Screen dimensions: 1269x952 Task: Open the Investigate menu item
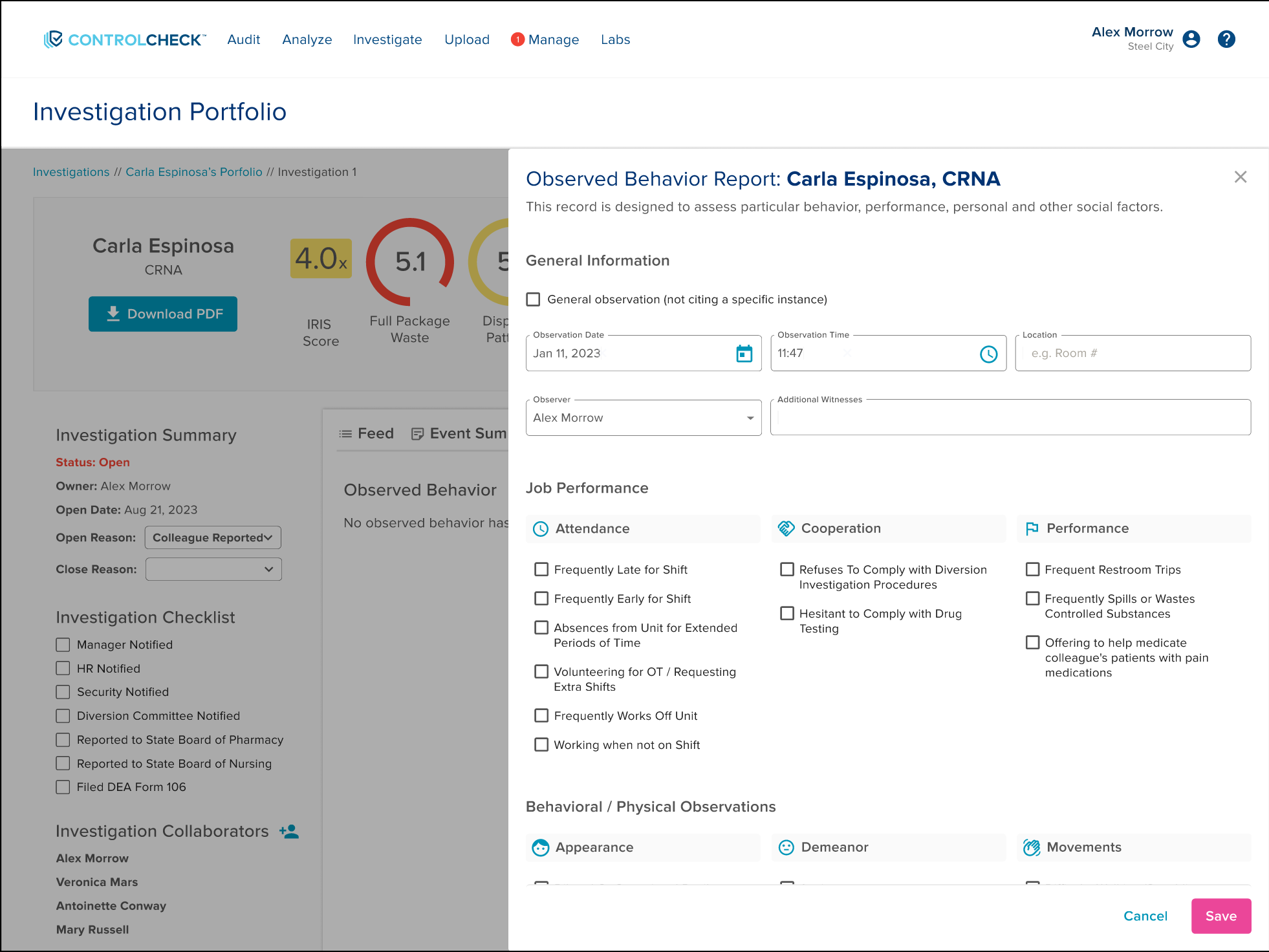pyautogui.click(x=387, y=39)
